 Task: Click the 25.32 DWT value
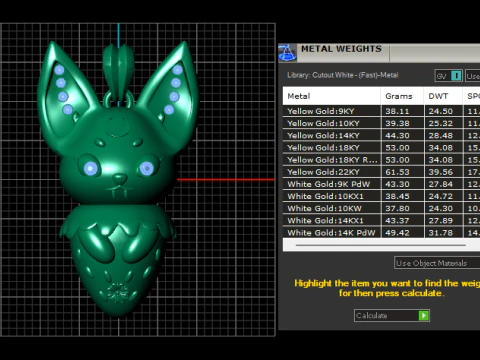click(x=441, y=123)
